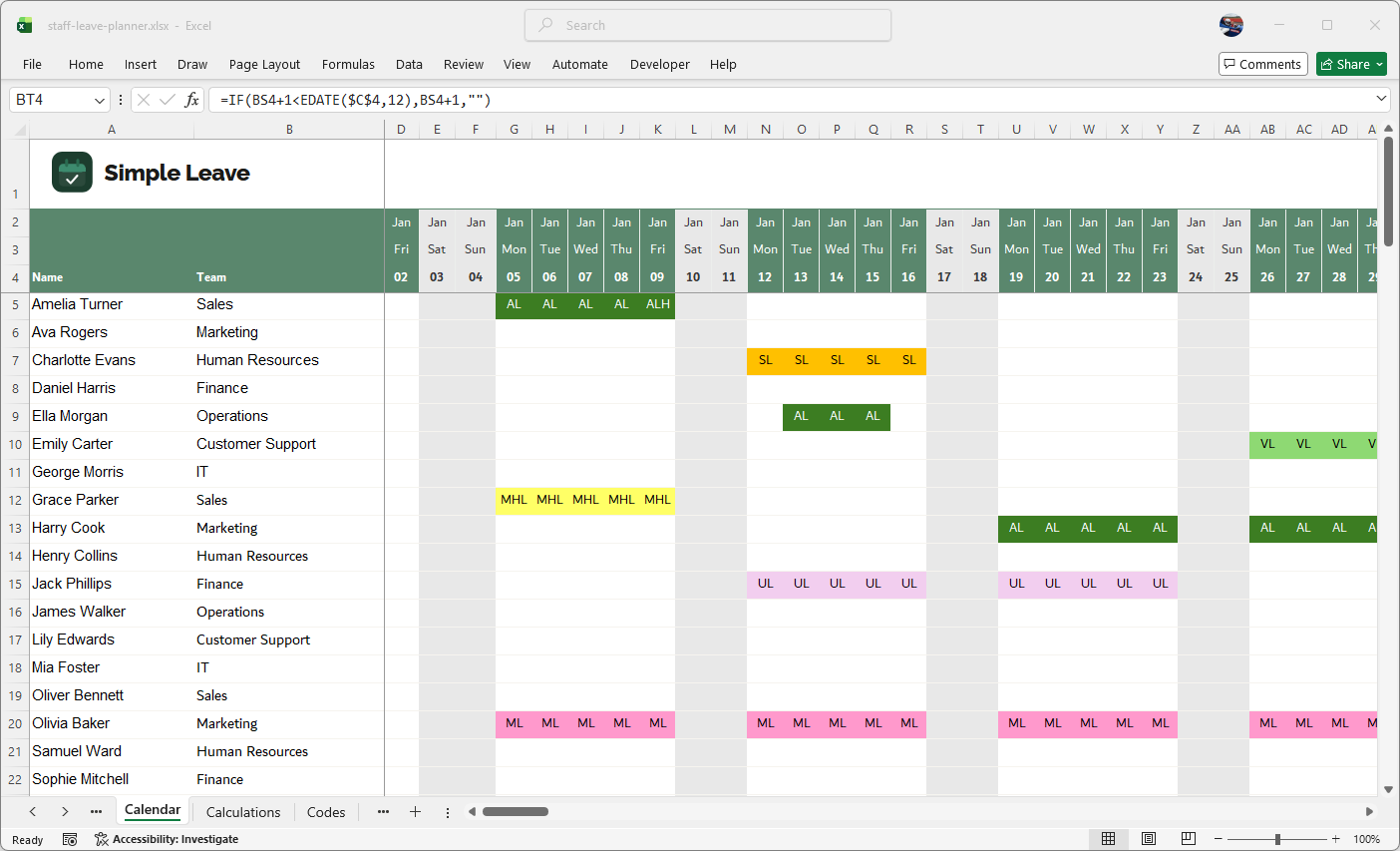Click the next sheet navigation arrow
1400x851 pixels.
[x=65, y=811]
